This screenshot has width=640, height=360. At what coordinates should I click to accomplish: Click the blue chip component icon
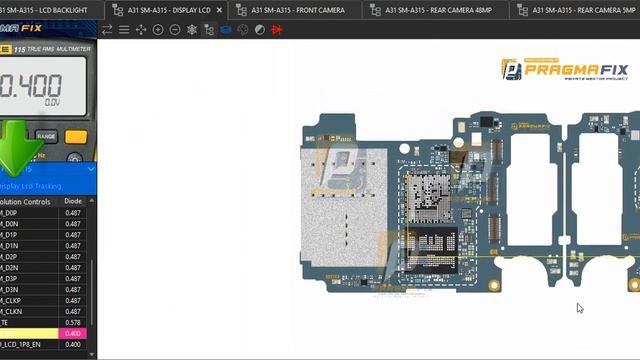coord(226,30)
